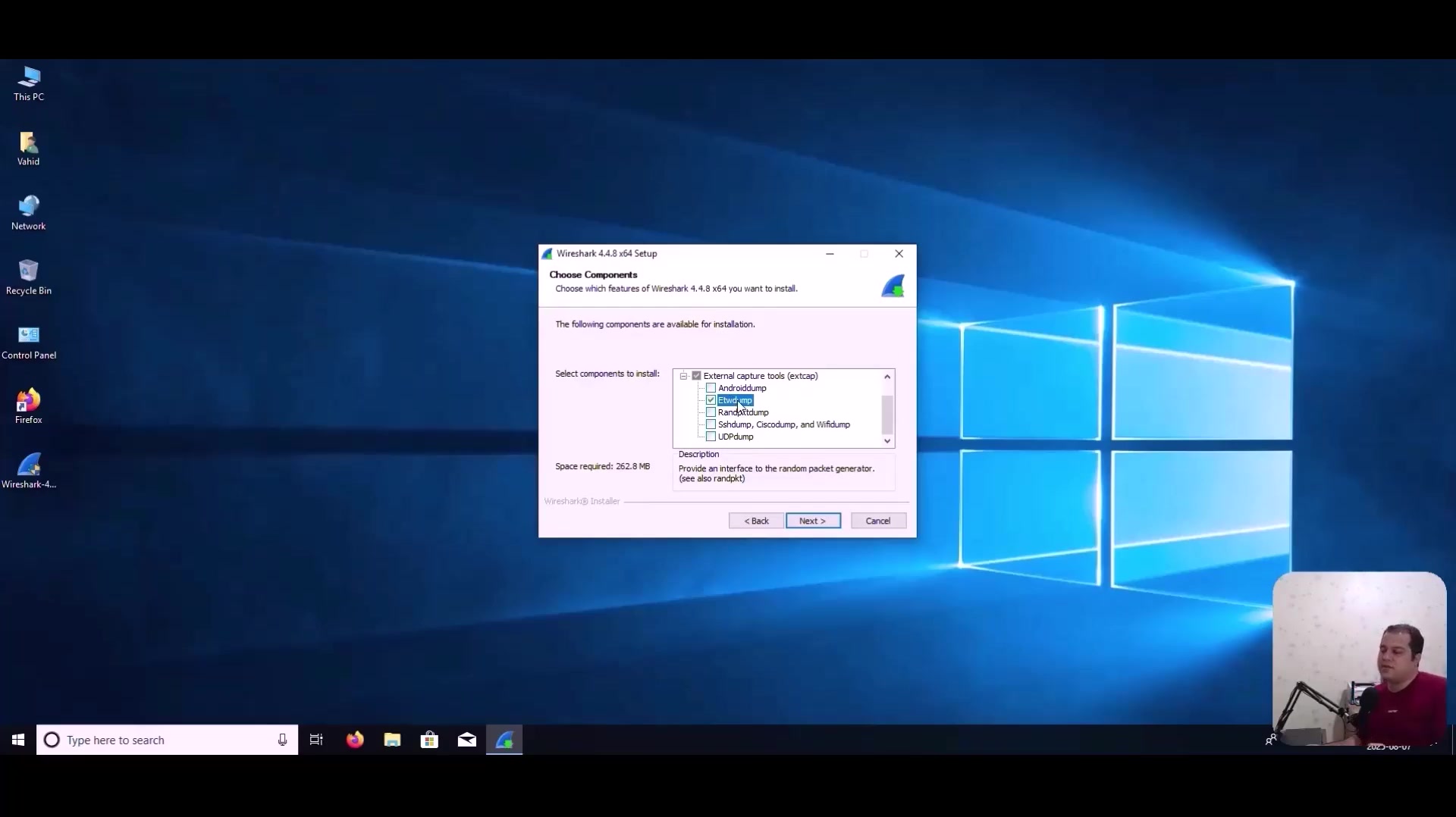Select the UDPdump tree item label
This screenshot has width=1456, height=817.
pyautogui.click(x=736, y=437)
